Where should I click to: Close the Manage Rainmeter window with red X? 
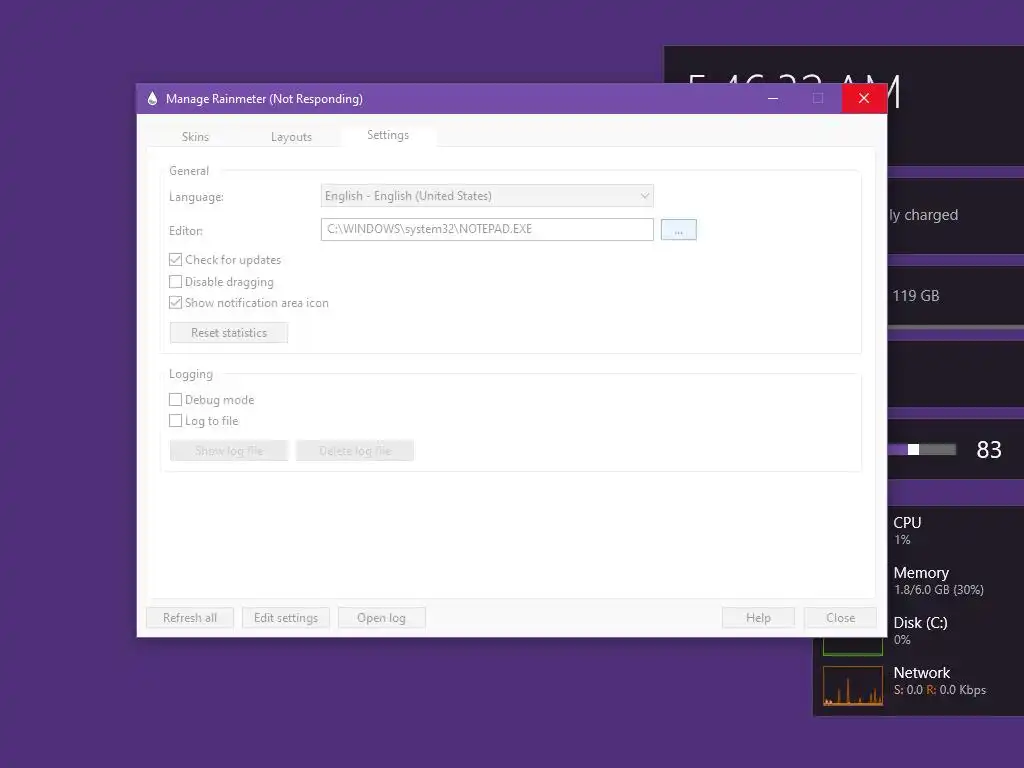point(864,99)
